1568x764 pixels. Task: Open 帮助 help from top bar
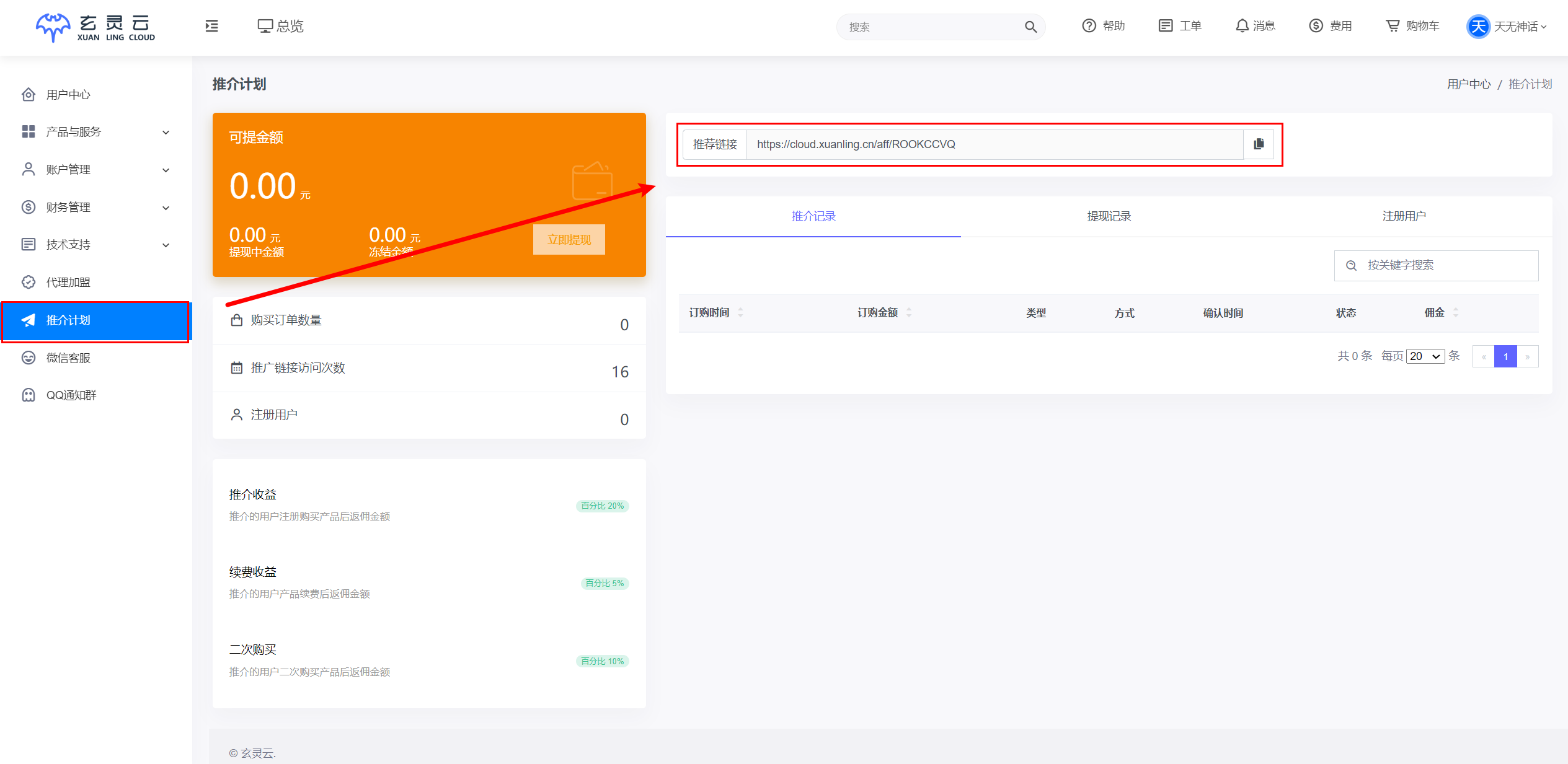pyautogui.click(x=1104, y=26)
